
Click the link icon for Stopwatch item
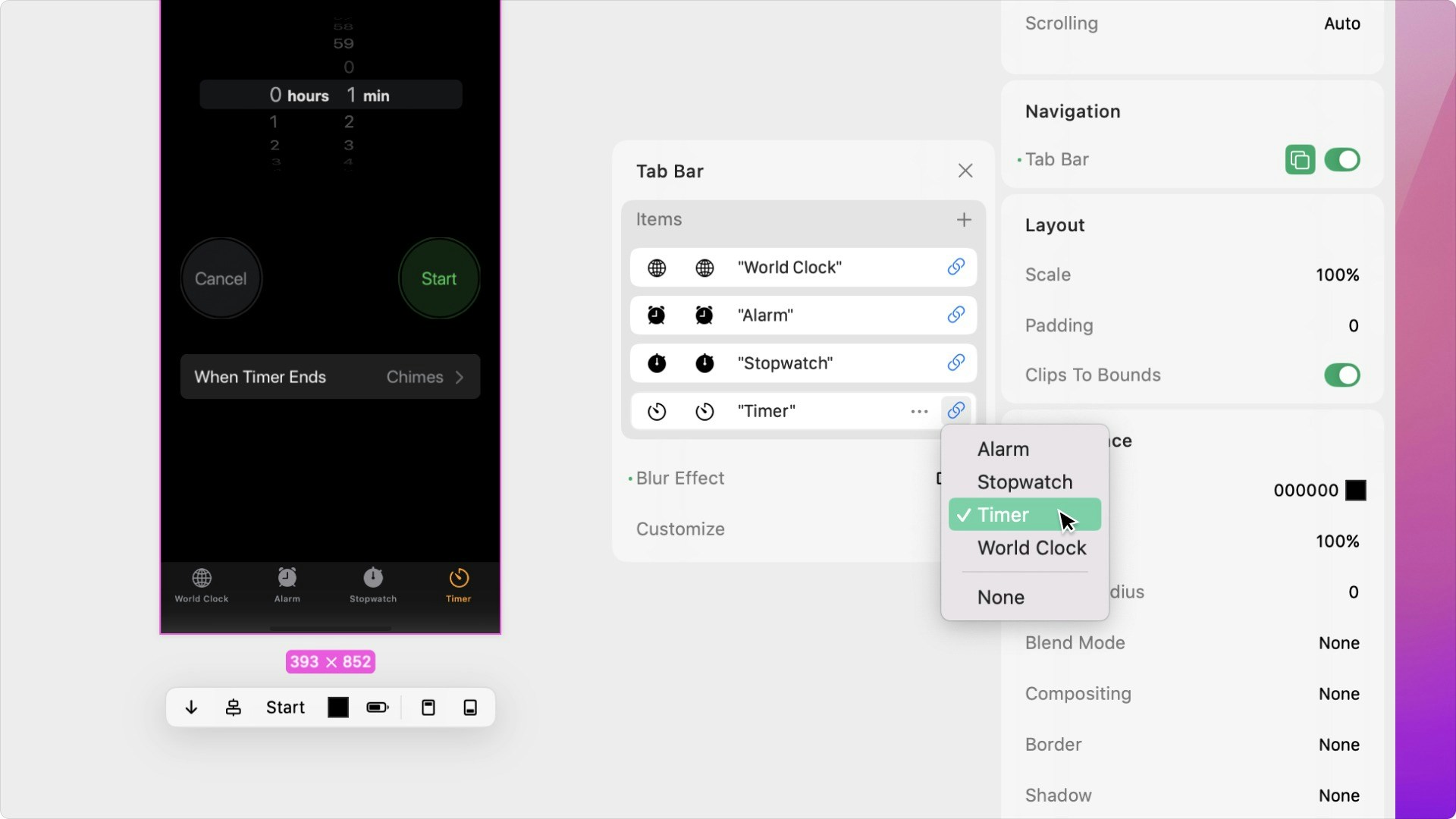point(955,362)
